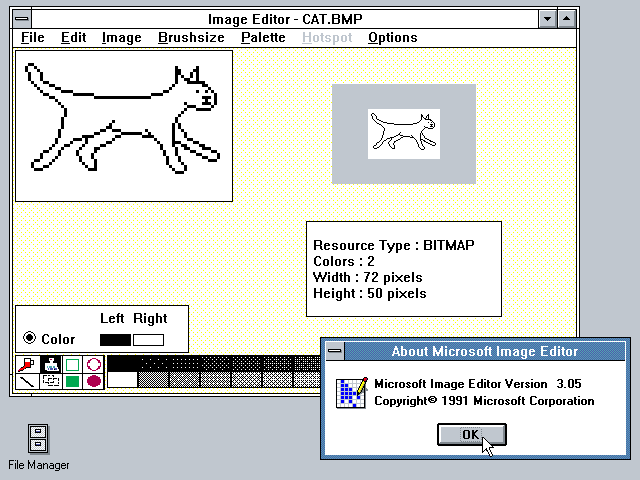The height and width of the screenshot is (480, 640).
Task: Activate the dashed selection marquee tool
Action: click(51, 381)
